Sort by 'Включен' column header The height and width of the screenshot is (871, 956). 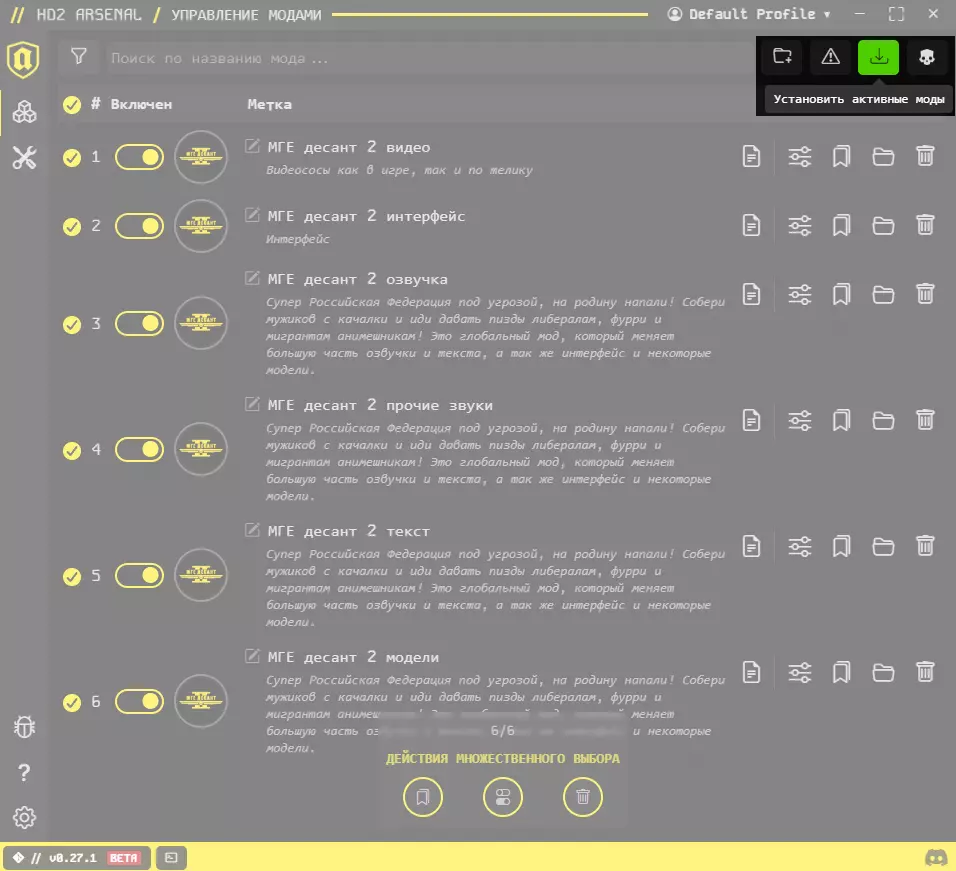point(141,104)
